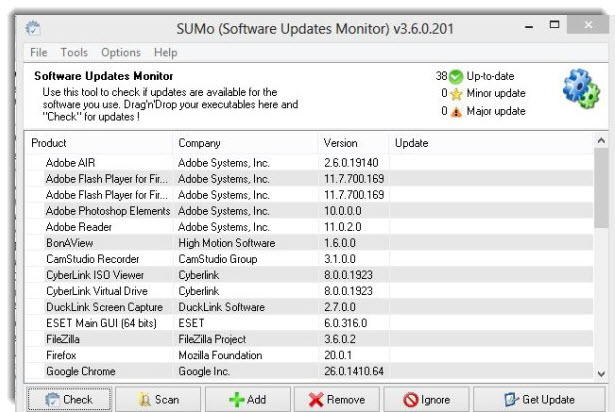Open the Options menu
Screen dimensions: 615x412
pos(121,52)
